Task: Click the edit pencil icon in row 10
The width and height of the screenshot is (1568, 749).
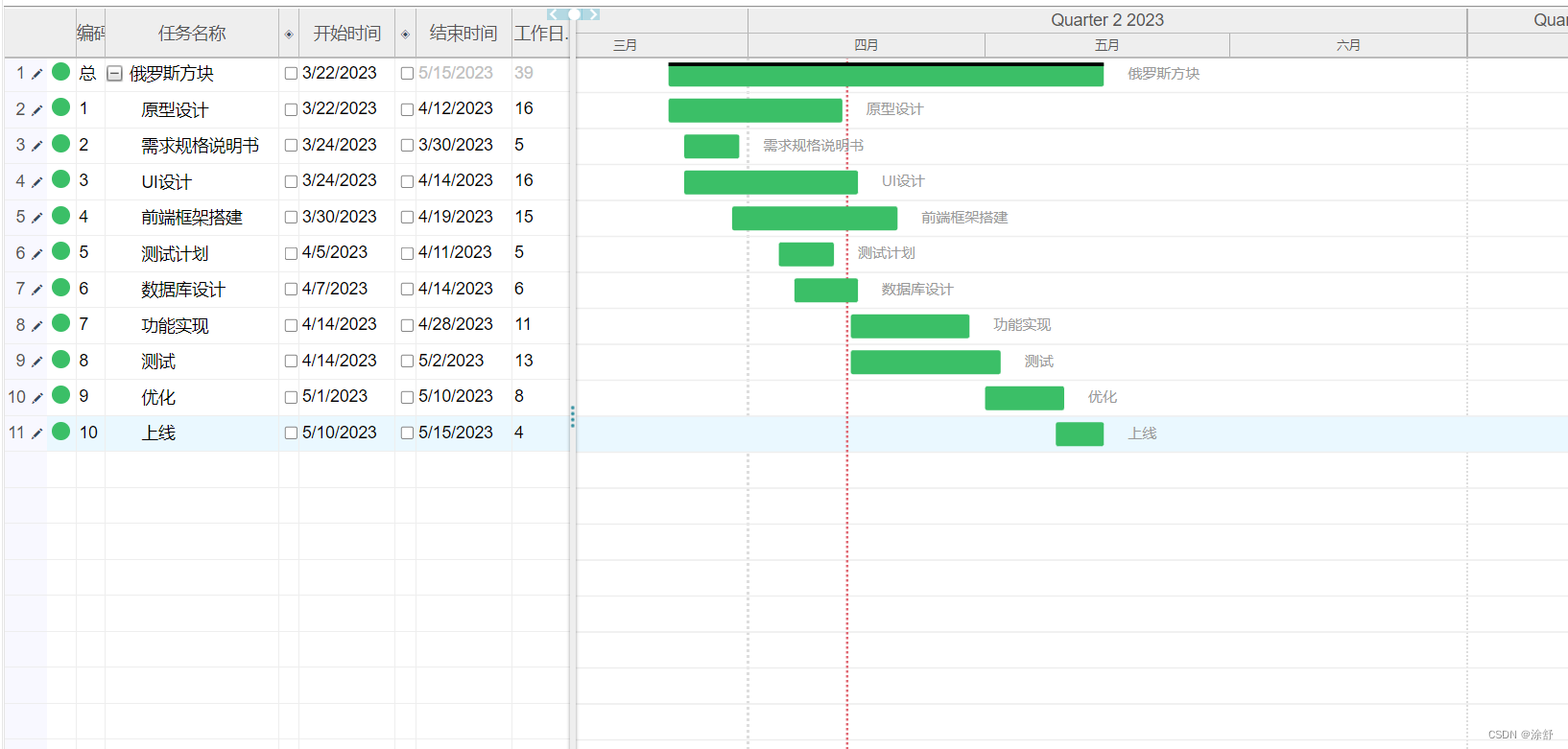Action: click(36, 398)
